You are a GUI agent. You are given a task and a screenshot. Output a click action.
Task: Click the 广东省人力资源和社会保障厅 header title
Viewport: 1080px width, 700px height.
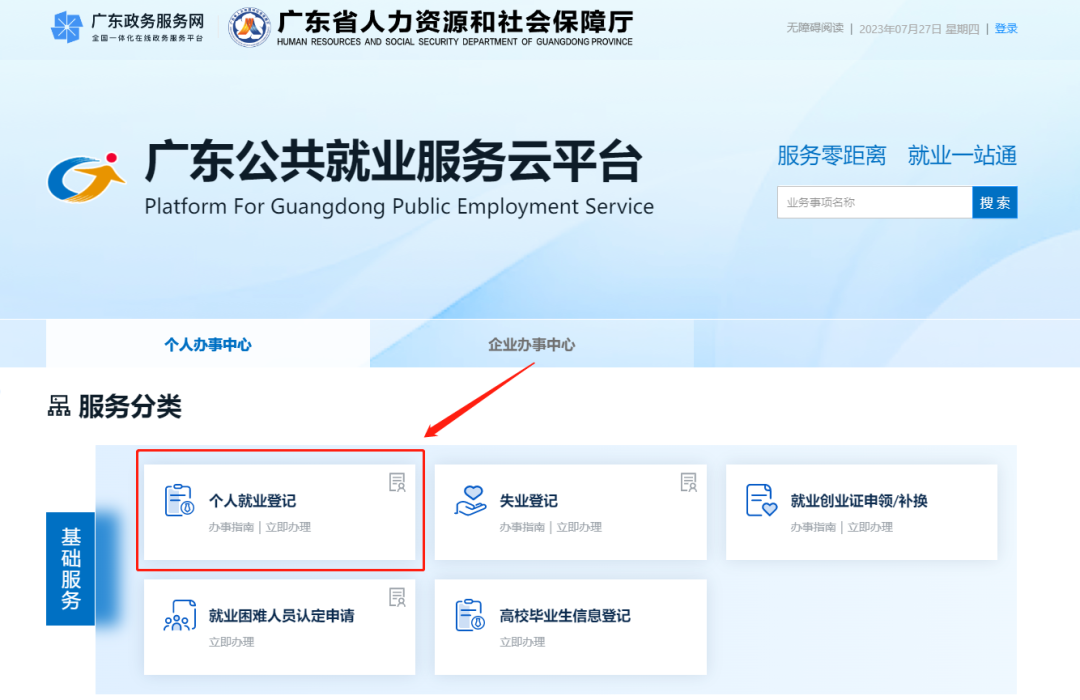(455, 22)
